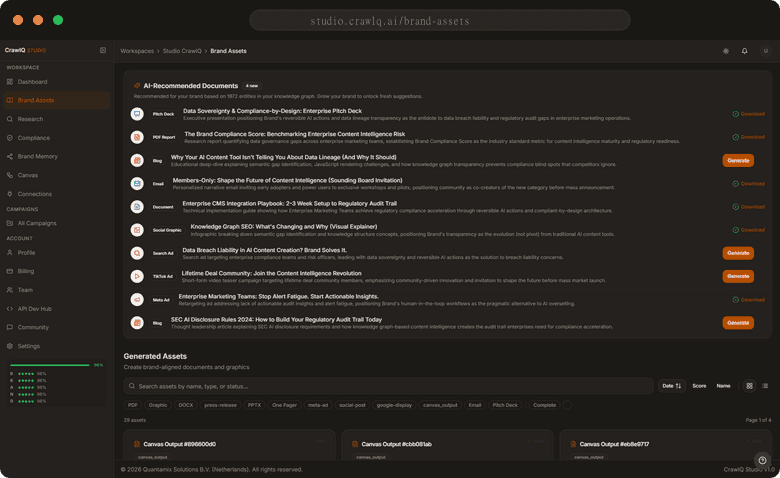Filter by PPTX tag
The height and width of the screenshot is (478, 780).
(x=254, y=405)
